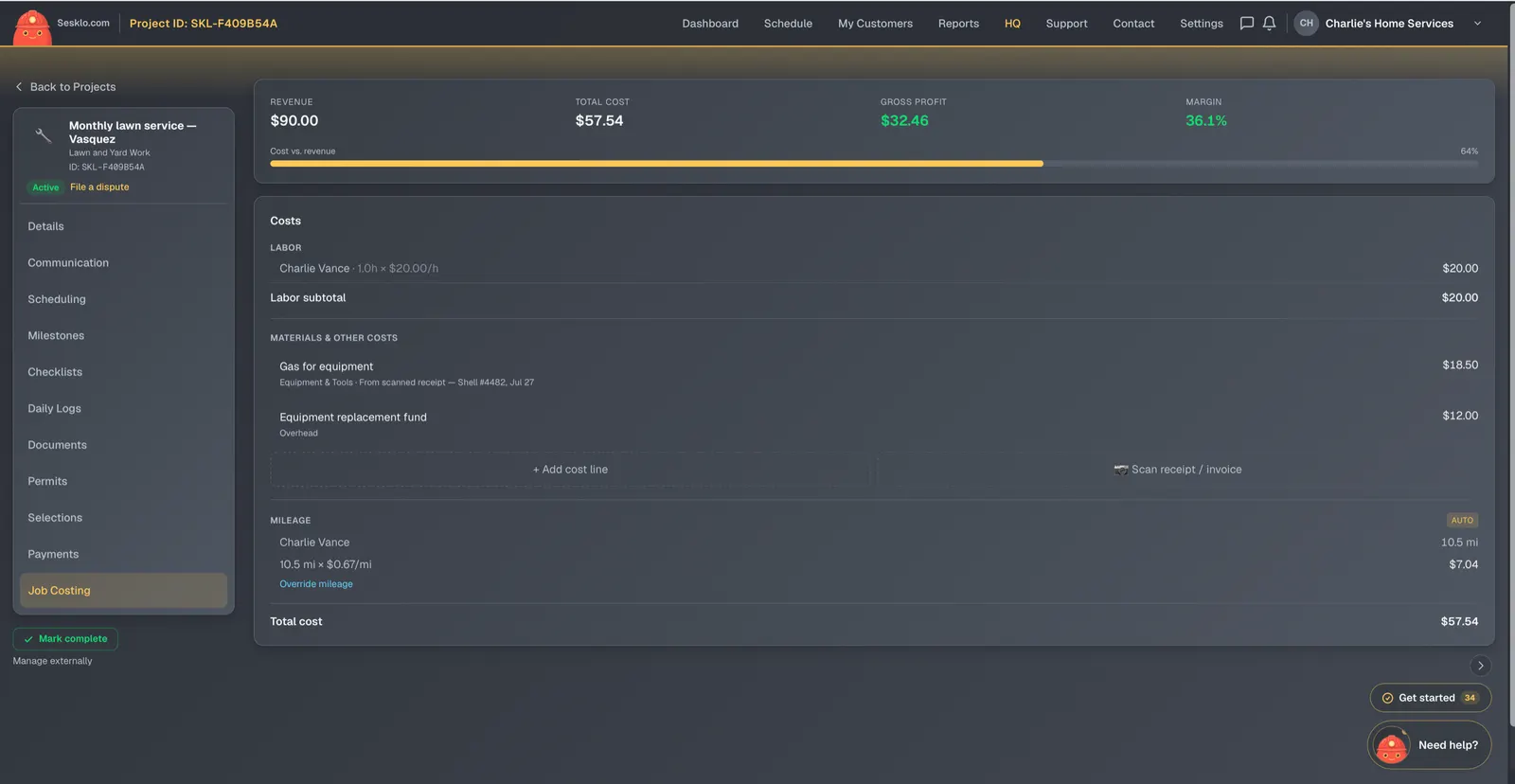Open the chat messages icon
This screenshot has width=1515, height=784.
point(1247,24)
